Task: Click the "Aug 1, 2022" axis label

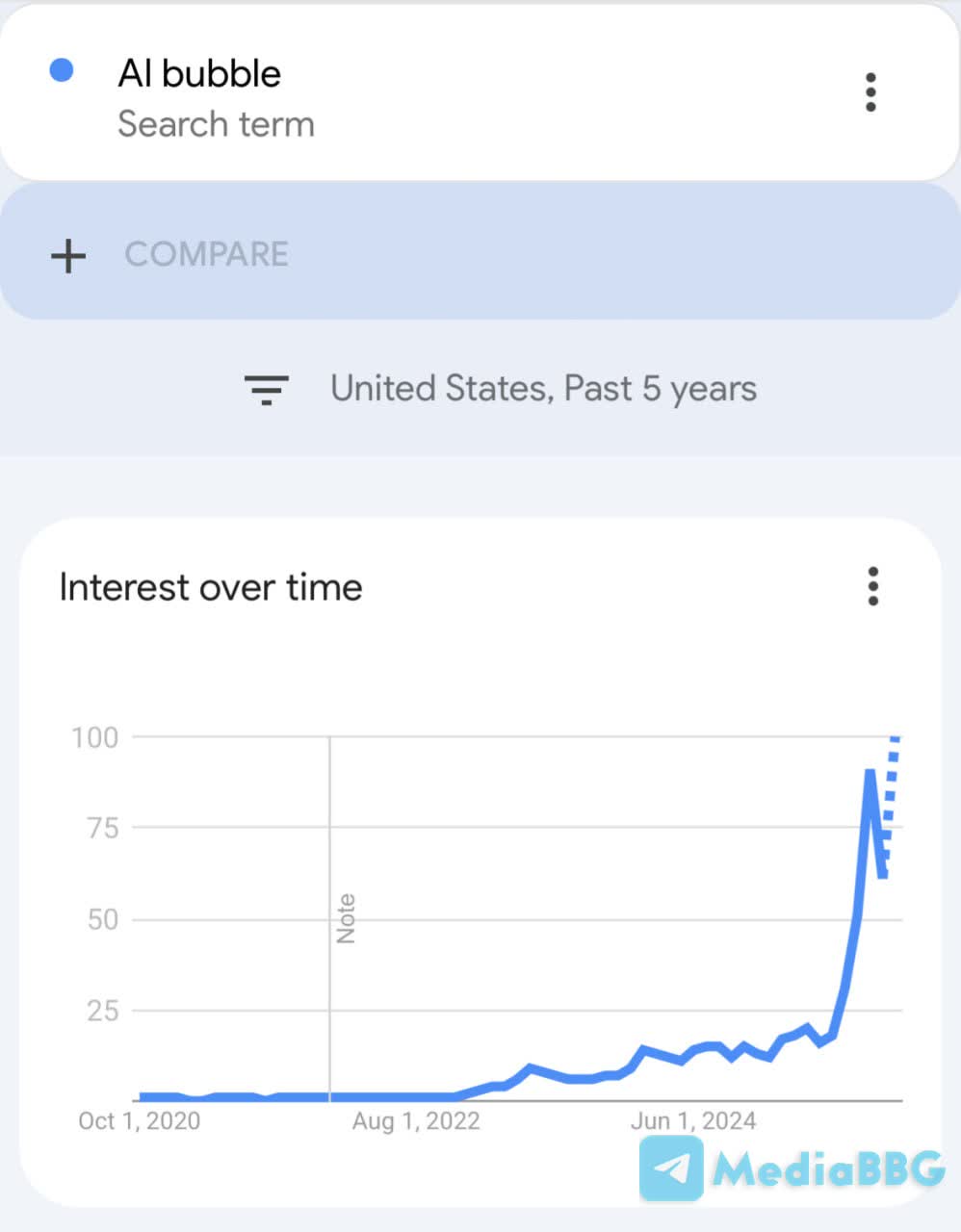Action: [416, 1121]
